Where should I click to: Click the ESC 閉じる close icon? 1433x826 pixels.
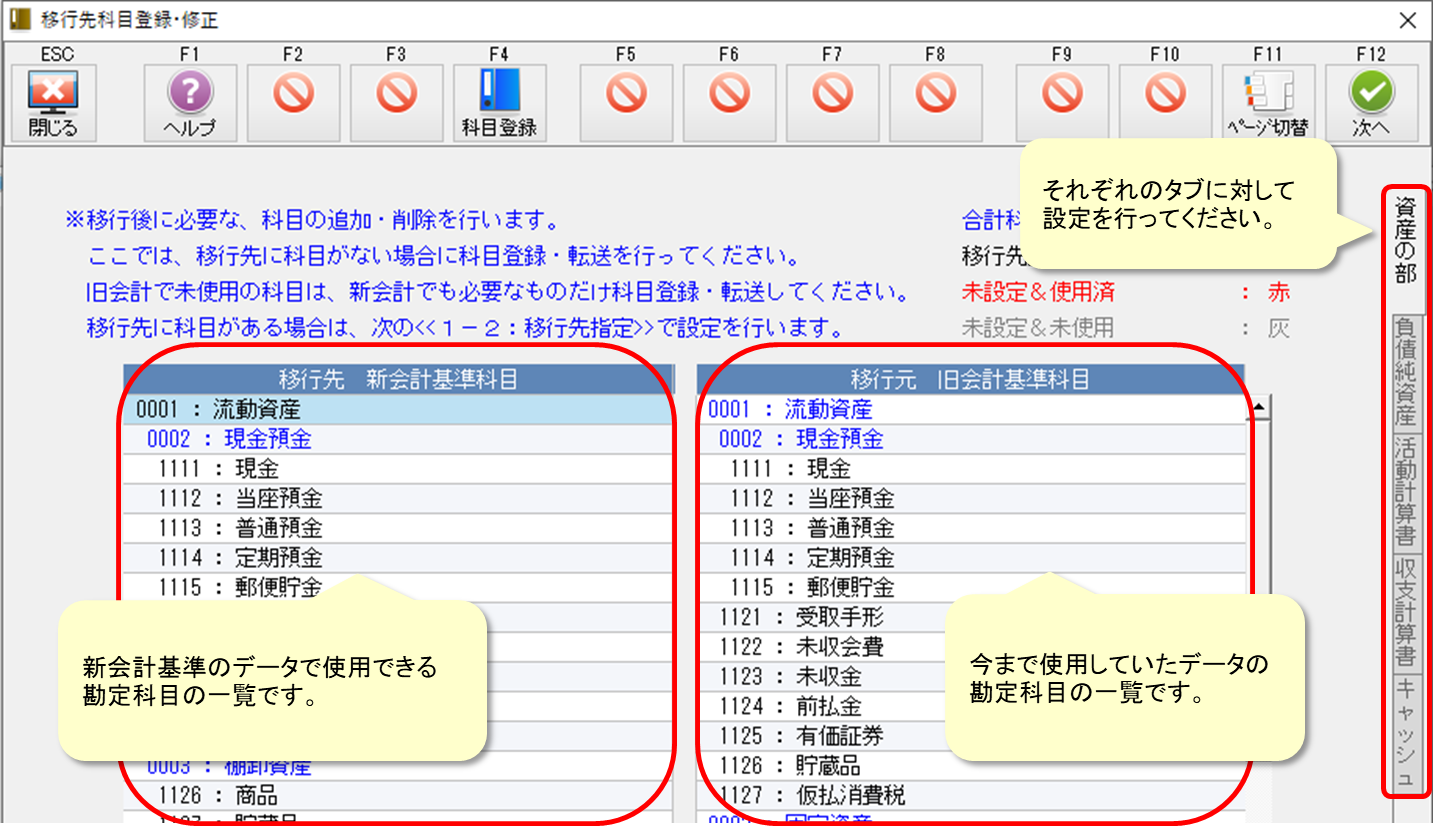pyautogui.click(x=52, y=103)
